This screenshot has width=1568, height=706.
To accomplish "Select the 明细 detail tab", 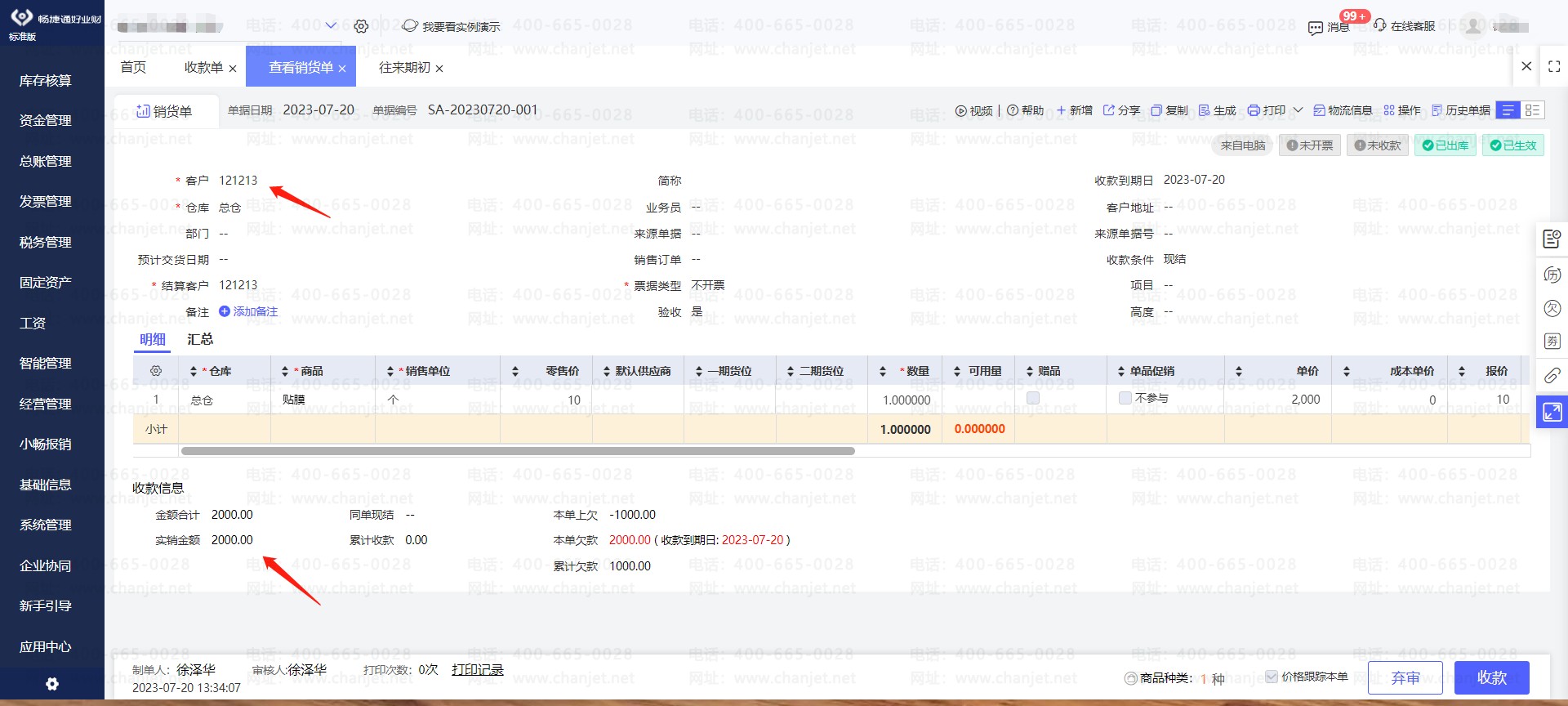I will pyautogui.click(x=152, y=339).
